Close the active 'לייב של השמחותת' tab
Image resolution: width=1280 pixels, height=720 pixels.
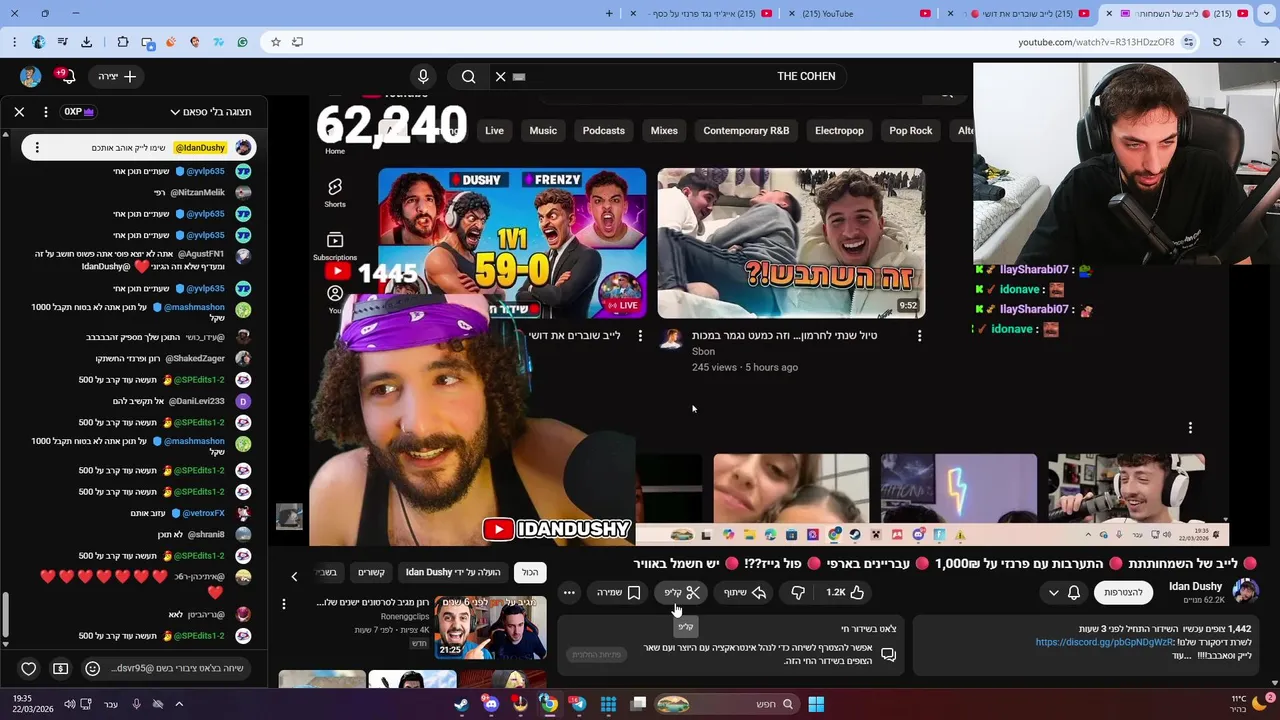coord(1108,13)
